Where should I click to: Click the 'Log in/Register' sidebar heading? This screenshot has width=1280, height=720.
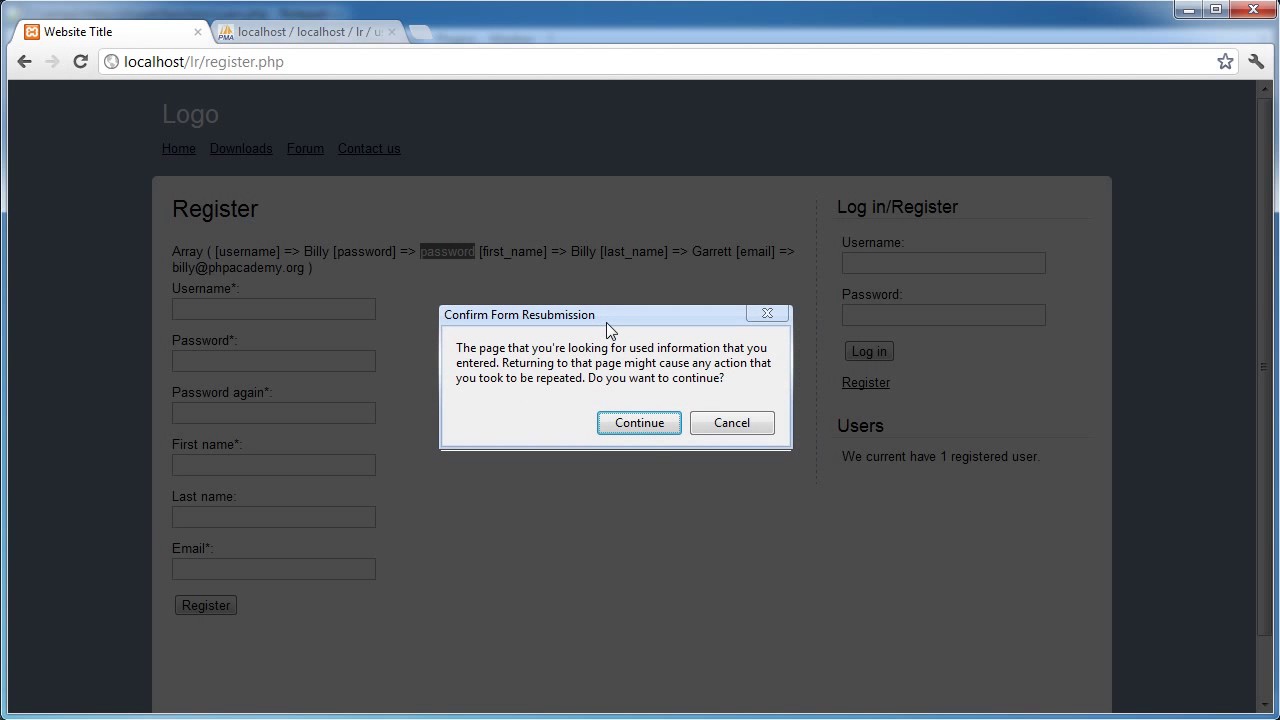pyautogui.click(x=897, y=207)
